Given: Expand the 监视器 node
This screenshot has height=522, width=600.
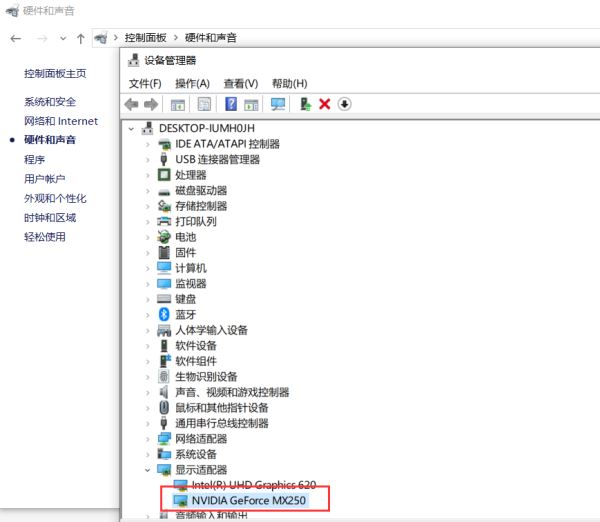Looking at the screenshot, I should coord(148,284).
